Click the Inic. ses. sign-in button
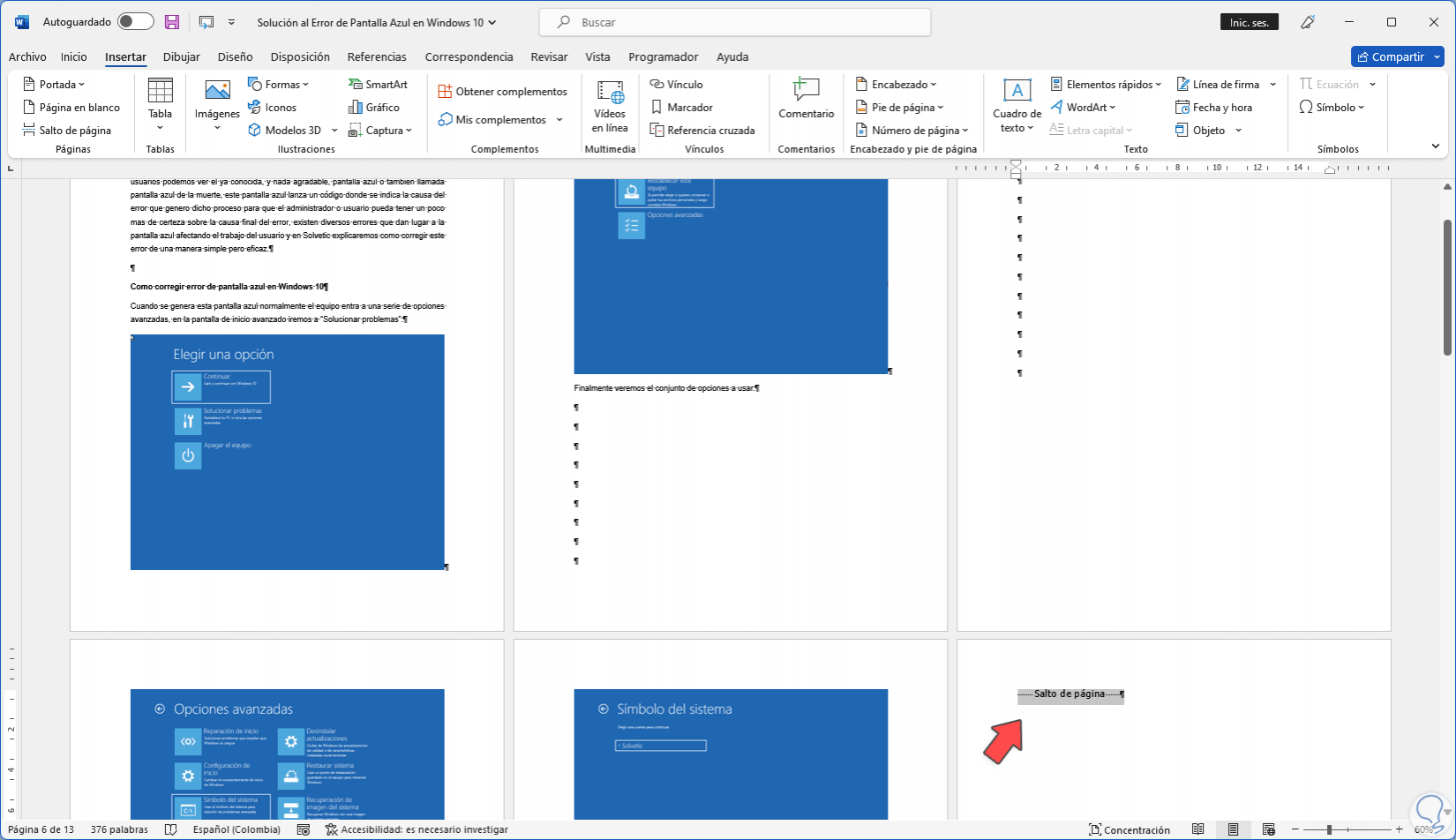This screenshot has width=1456, height=840. point(1250,22)
